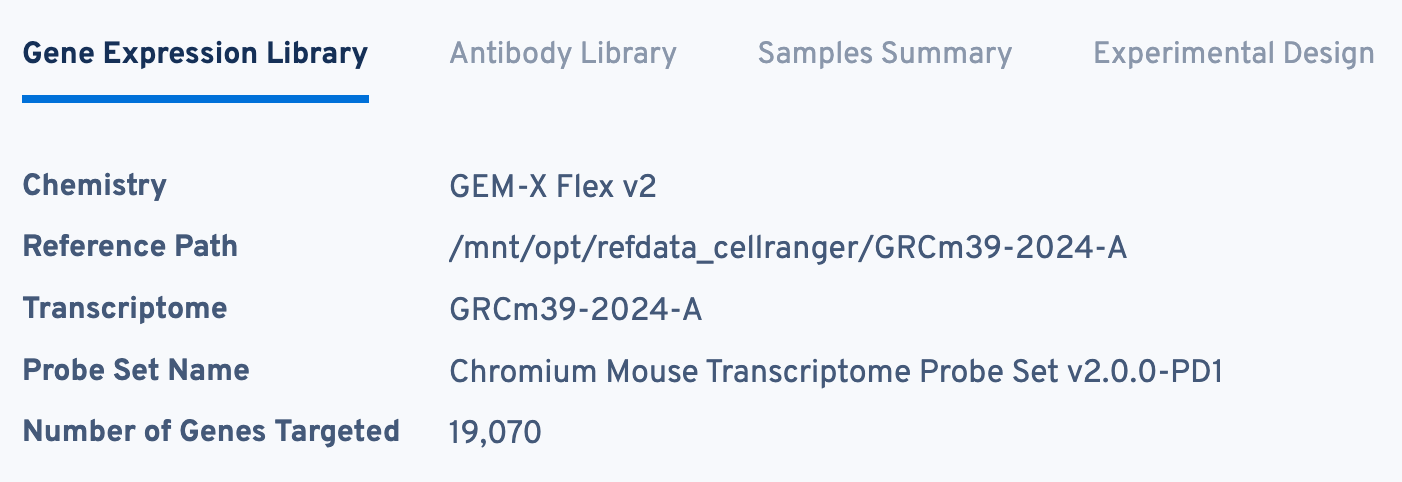Select the GEM-X Flex v2 chemistry value
1402x482 pixels.
coord(553,187)
